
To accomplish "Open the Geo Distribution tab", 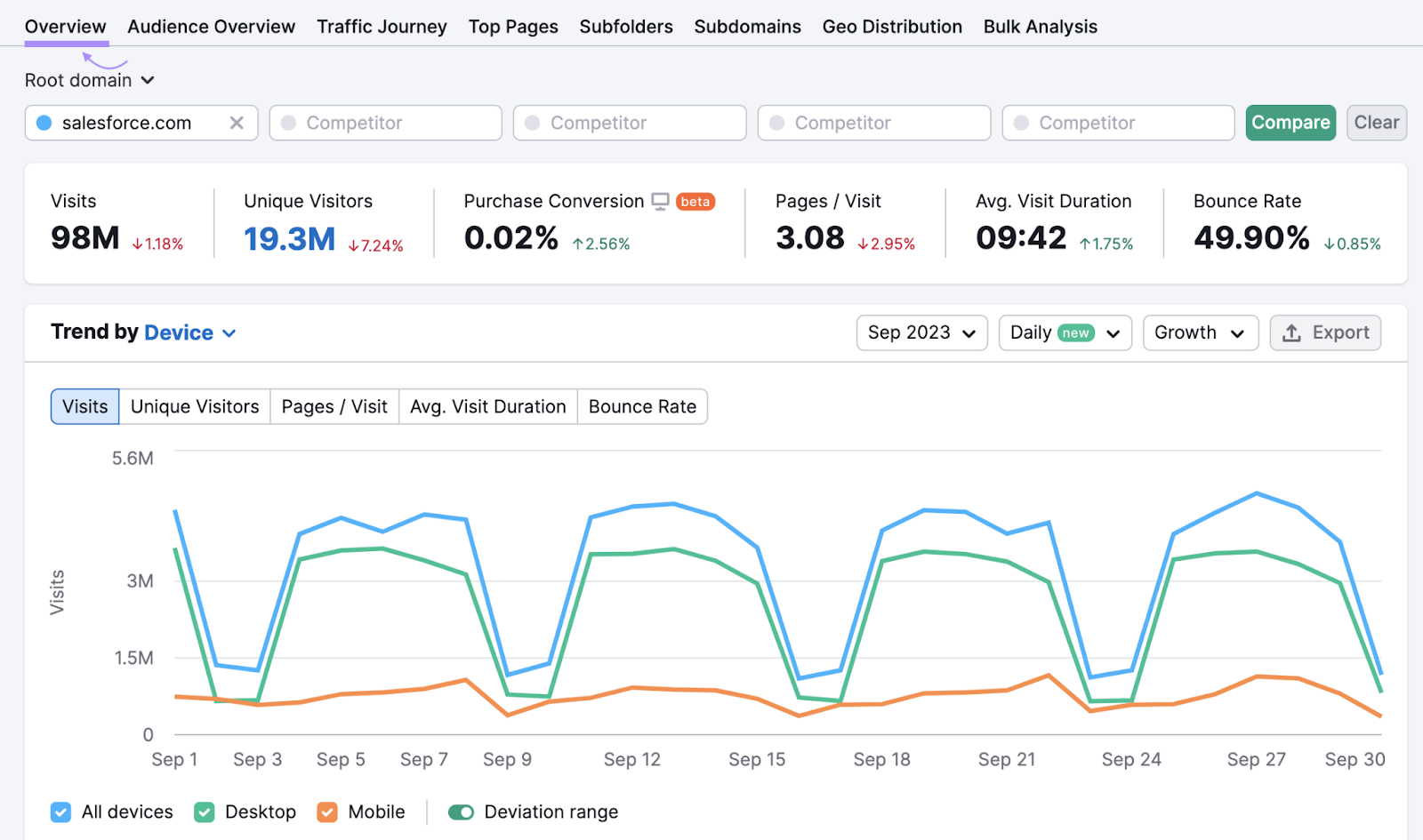I will coord(892,26).
